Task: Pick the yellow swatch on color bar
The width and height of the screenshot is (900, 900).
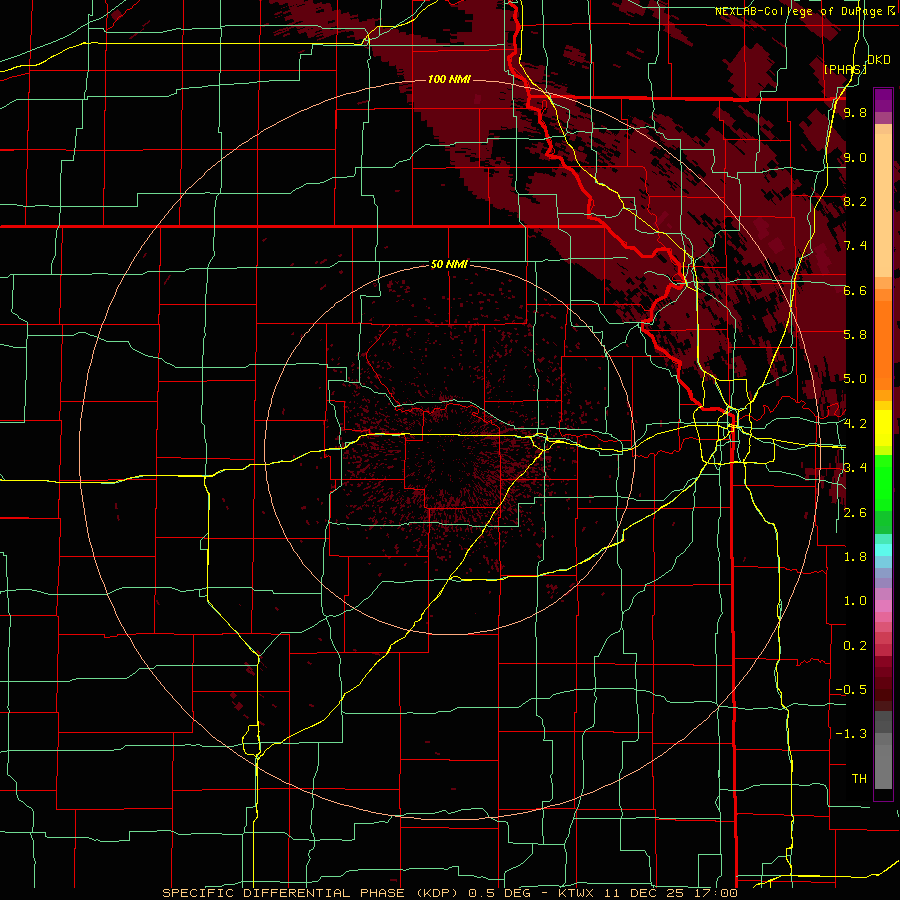Action: click(x=883, y=428)
